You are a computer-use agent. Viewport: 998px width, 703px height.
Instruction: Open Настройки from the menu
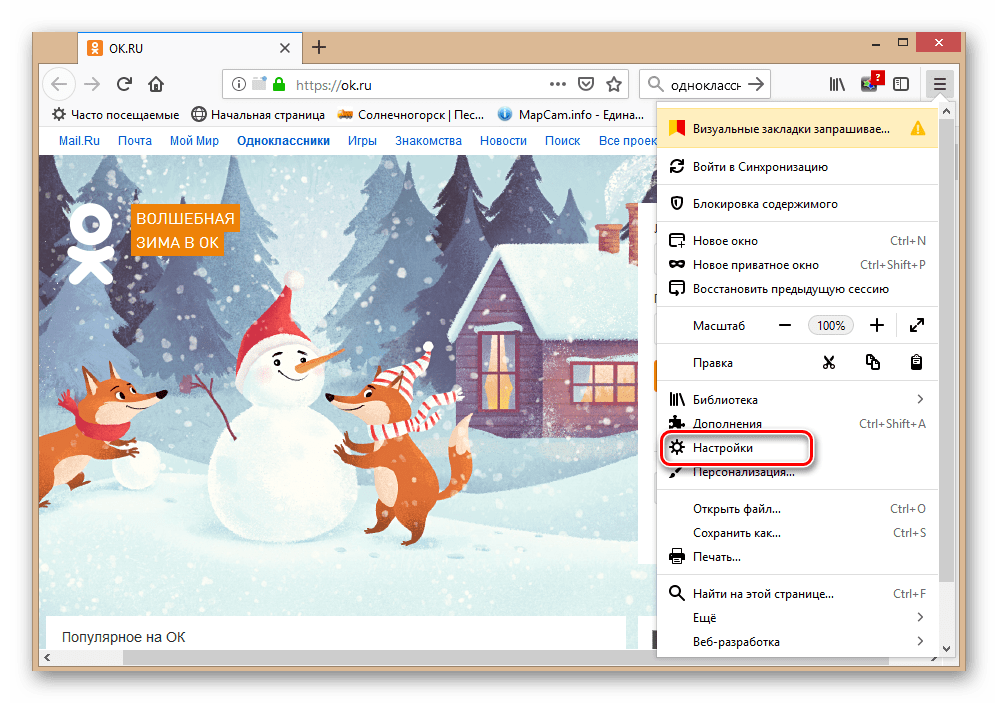point(723,448)
